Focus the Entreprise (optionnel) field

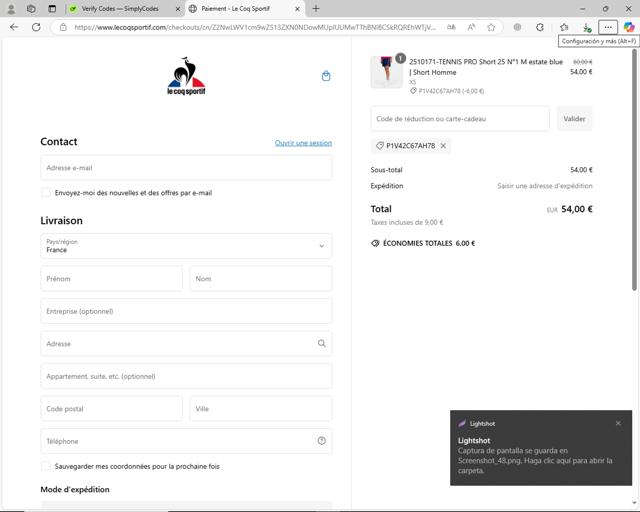[x=186, y=311]
